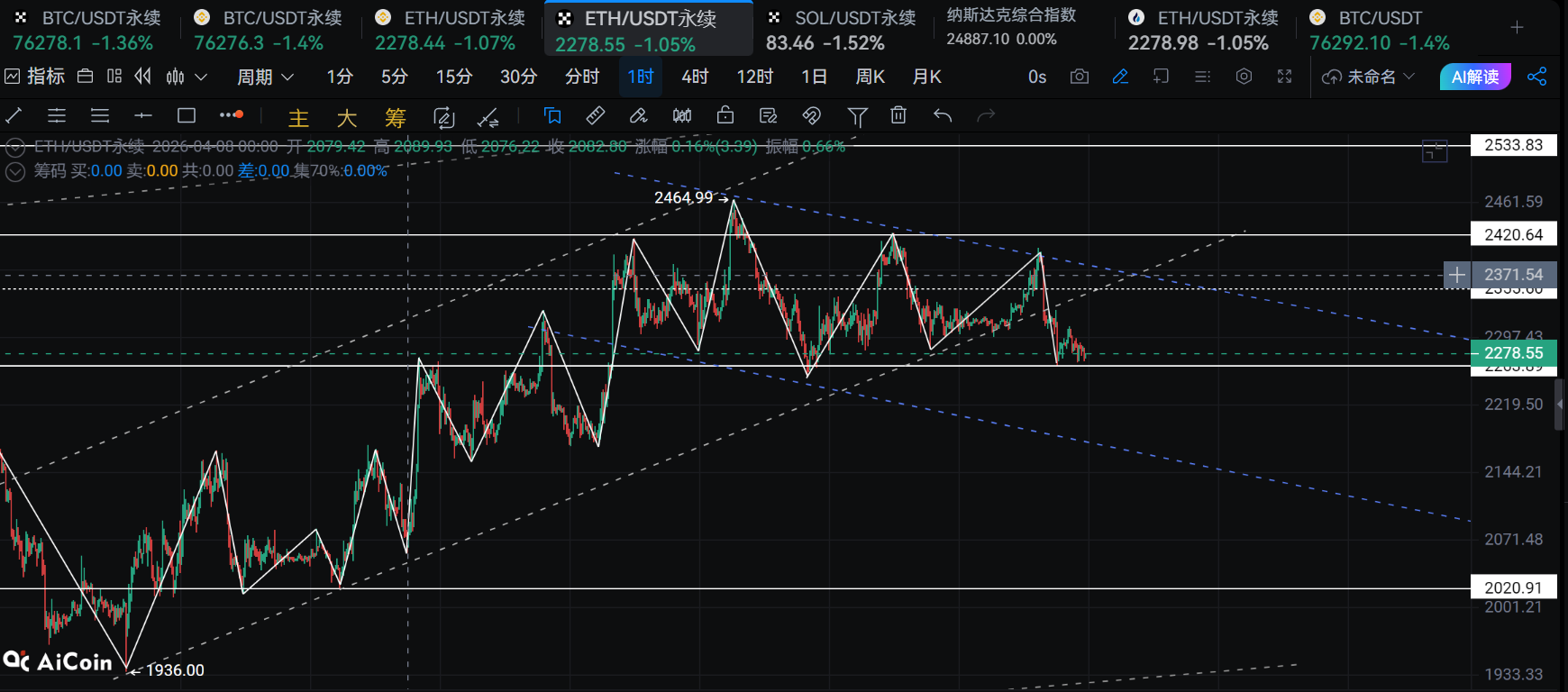Viewport: 1568px width, 692px height.
Task: Take a chart screenshot with camera icon
Action: [x=1079, y=77]
